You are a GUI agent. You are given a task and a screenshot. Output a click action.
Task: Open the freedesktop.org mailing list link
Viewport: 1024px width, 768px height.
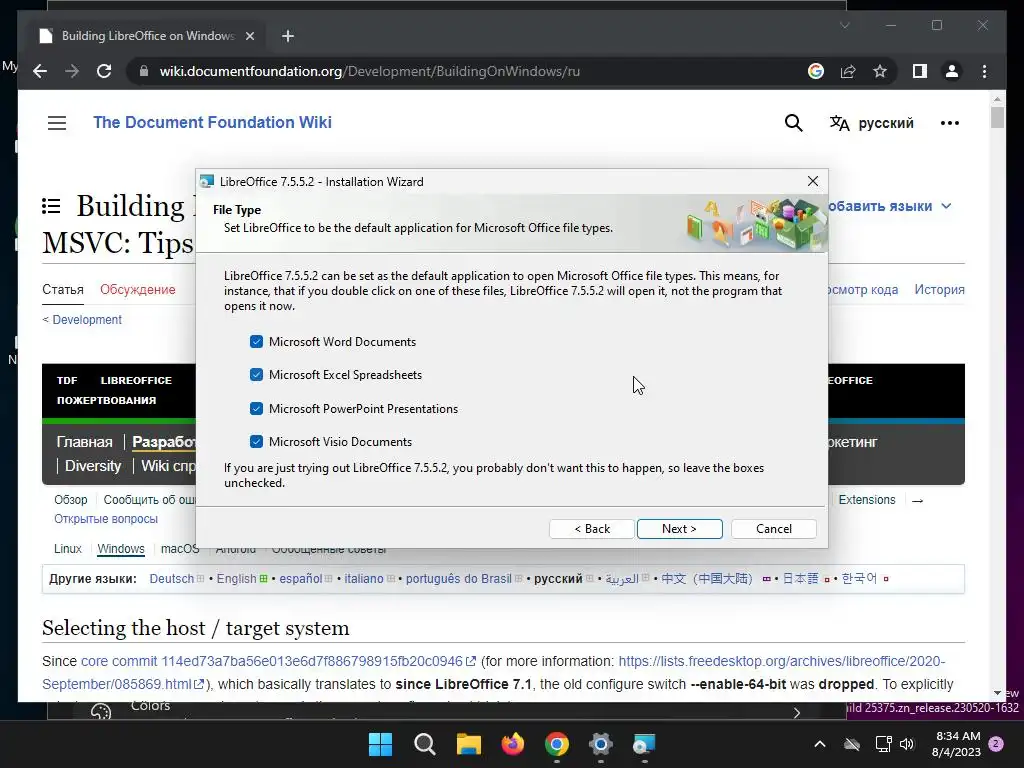point(493,673)
